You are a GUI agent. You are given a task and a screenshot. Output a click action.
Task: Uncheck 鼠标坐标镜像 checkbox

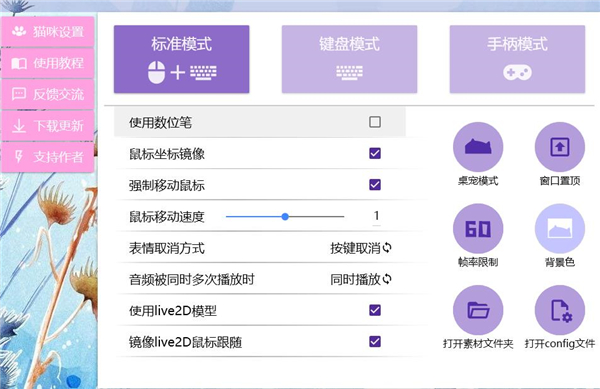pyautogui.click(x=375, y=153)
